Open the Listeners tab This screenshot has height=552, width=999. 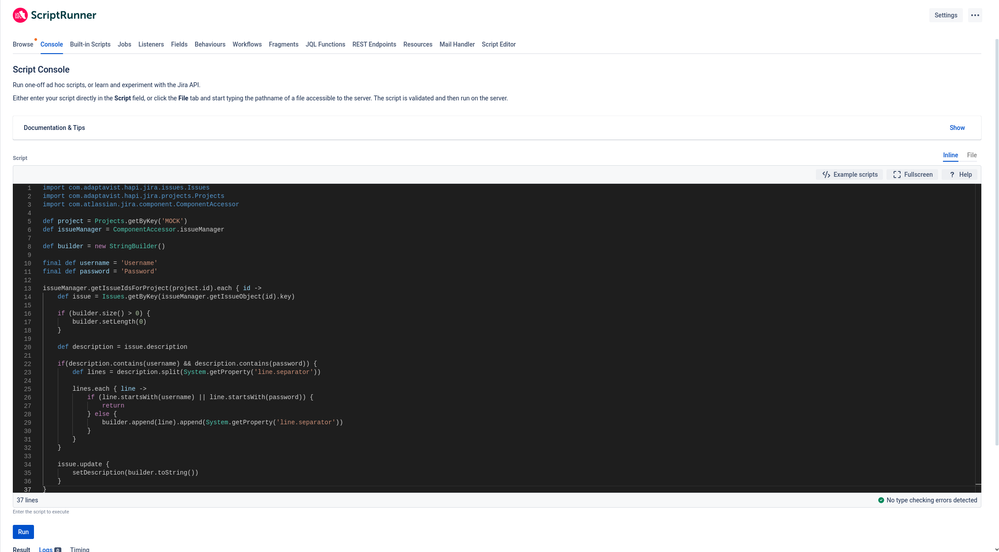pos(151,45)
